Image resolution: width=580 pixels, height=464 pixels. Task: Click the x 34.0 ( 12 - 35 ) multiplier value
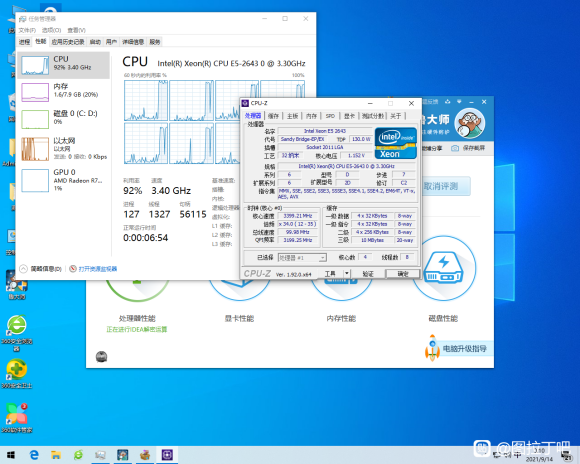[x=298, y=224]
